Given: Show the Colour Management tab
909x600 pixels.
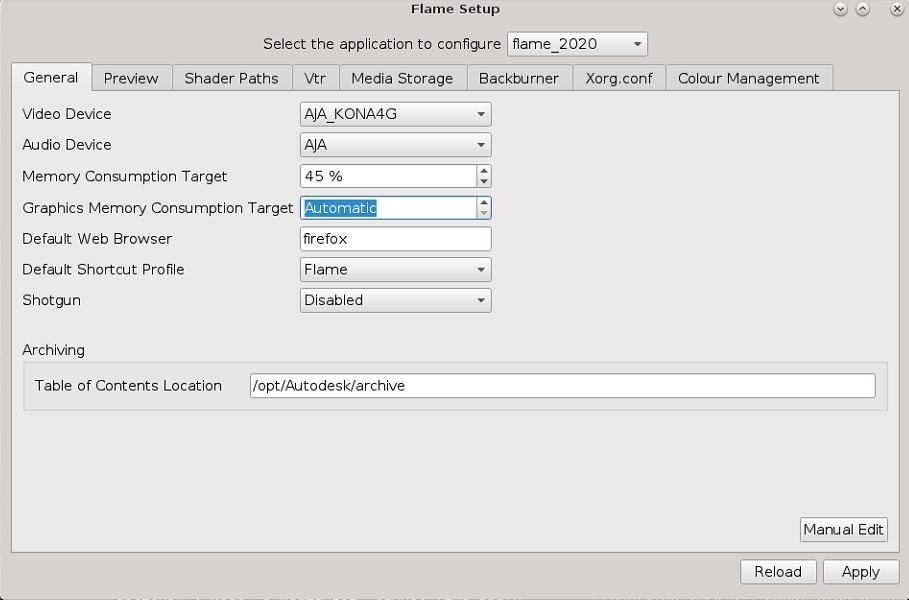Looking at the screenshot, I should (x=748, y=78).
